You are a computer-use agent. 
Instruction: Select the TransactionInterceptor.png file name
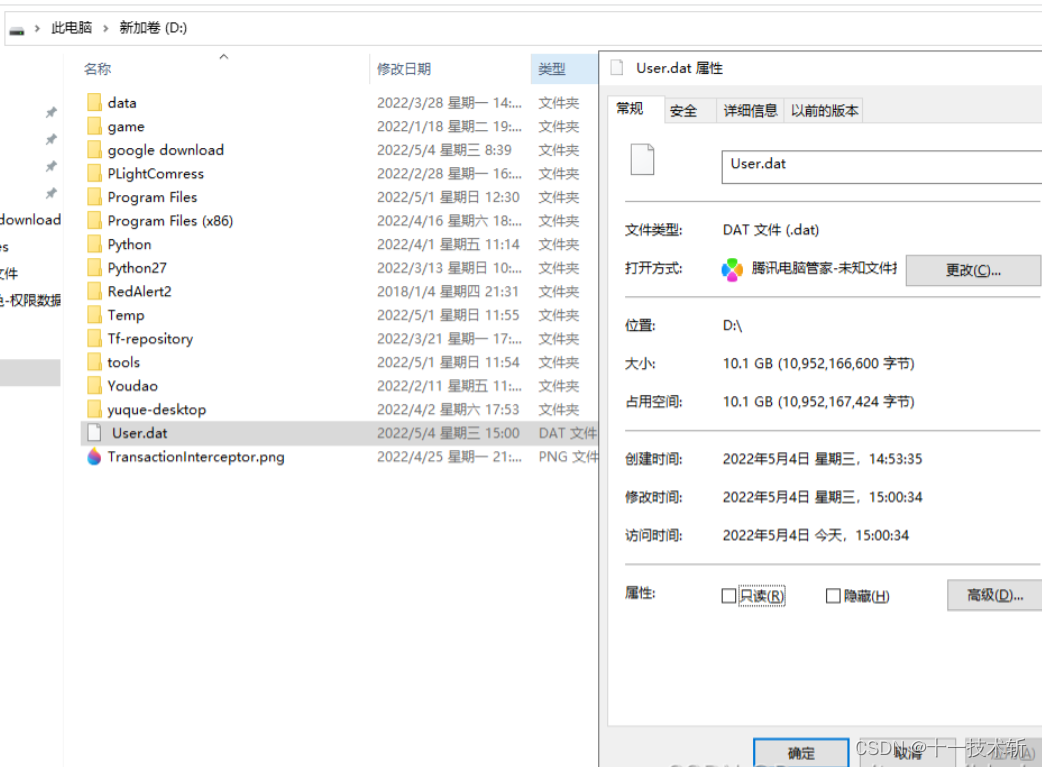196,457
